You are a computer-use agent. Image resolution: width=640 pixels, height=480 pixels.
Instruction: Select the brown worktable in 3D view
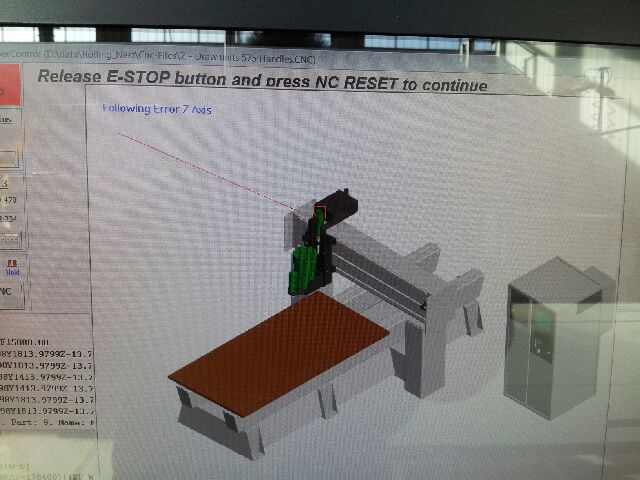tap(282, 353)
